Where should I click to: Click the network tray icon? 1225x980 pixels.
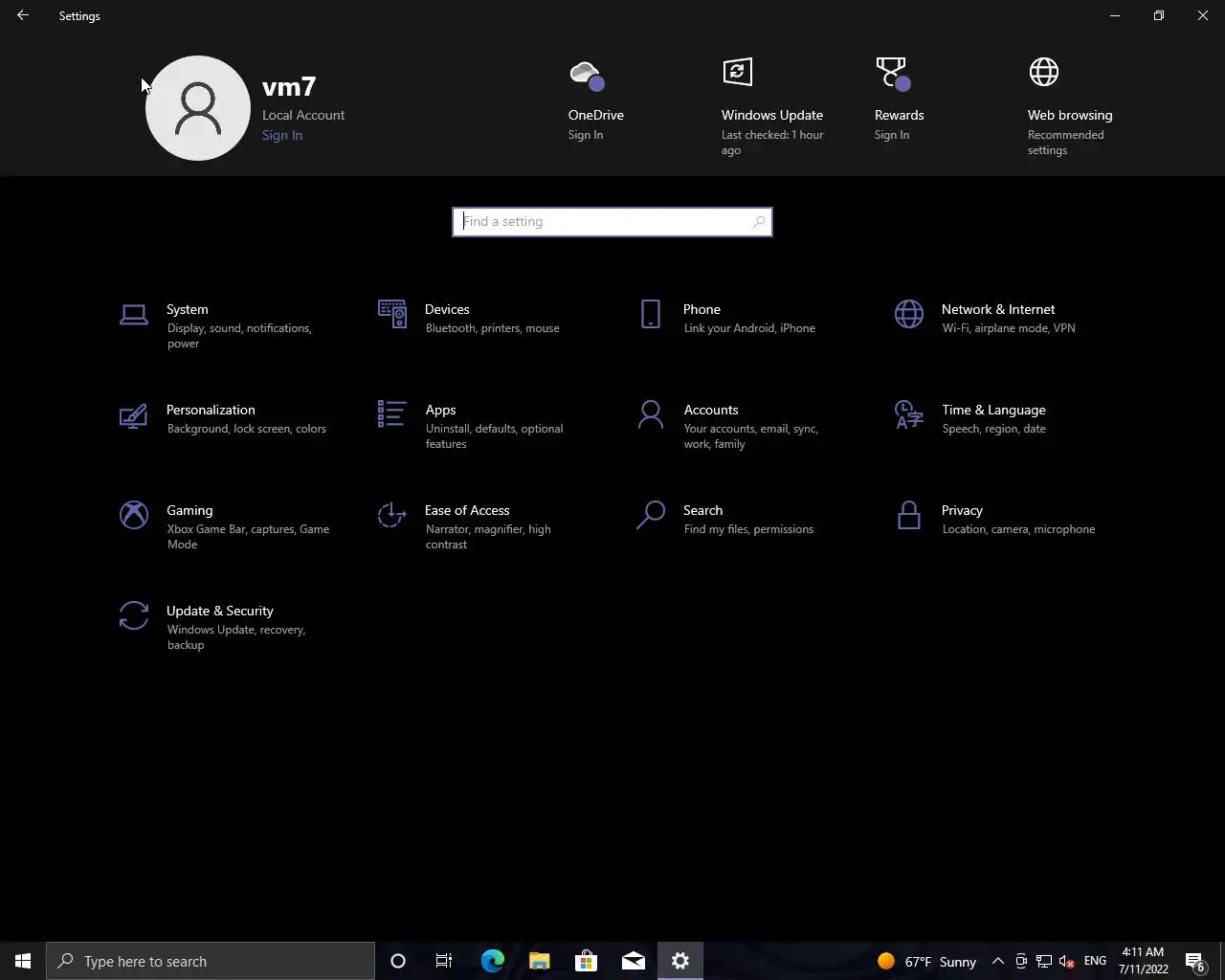tap(1044, 961)
